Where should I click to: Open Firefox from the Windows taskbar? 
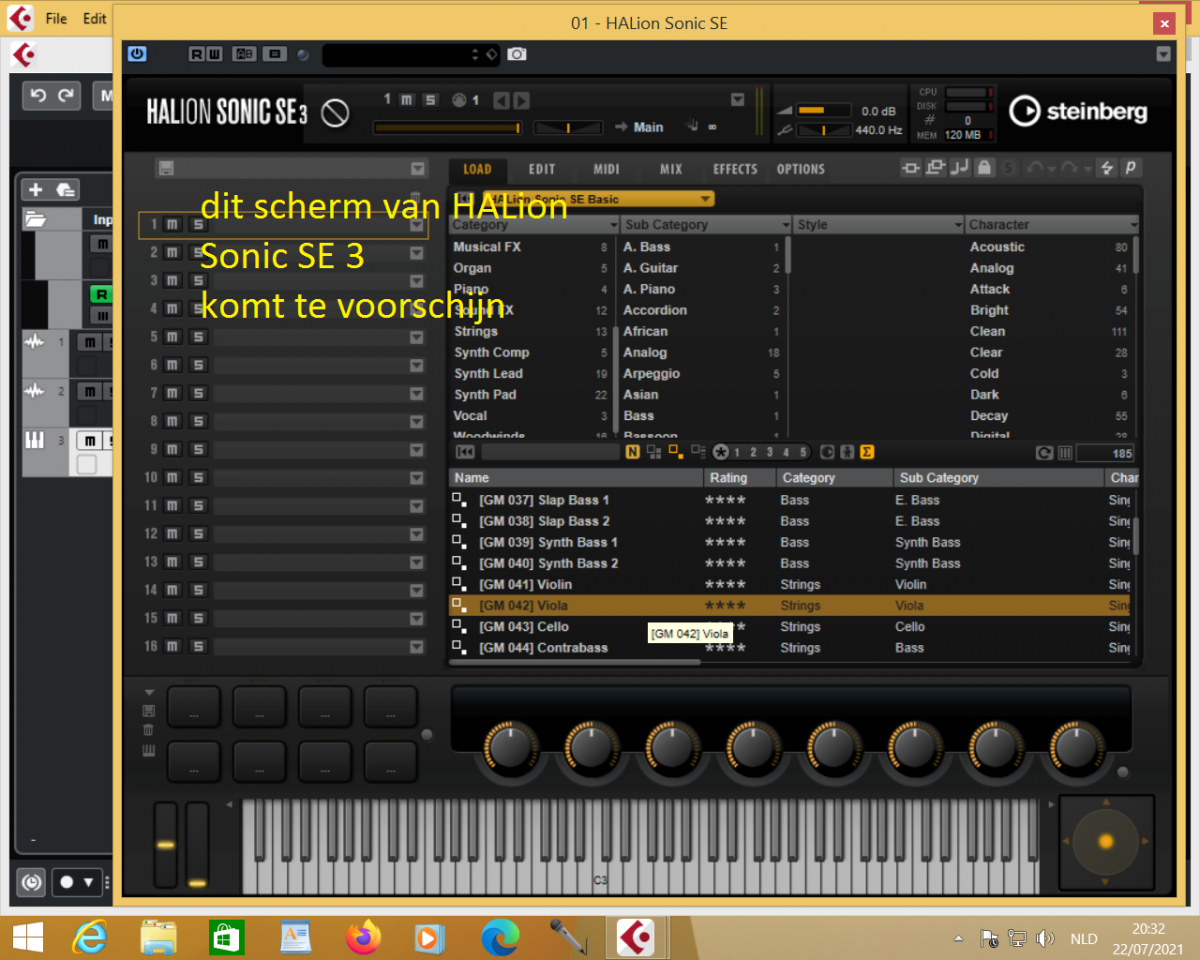363,937
